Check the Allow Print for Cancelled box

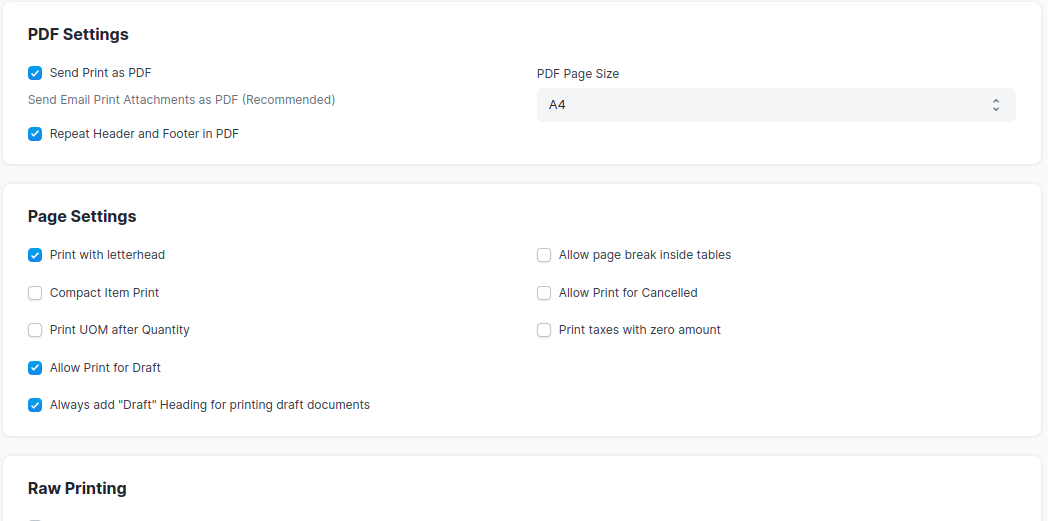[x=544, y=293]
